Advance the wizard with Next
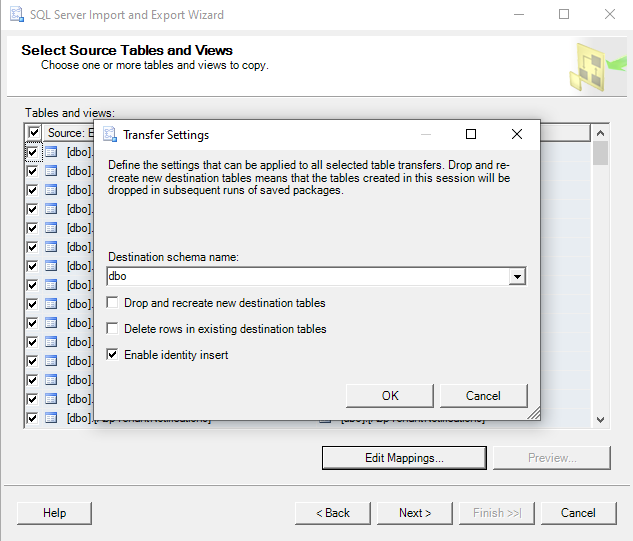Viewport: 633px width, 541px height. pyautogui.click(x=415, y=513)
